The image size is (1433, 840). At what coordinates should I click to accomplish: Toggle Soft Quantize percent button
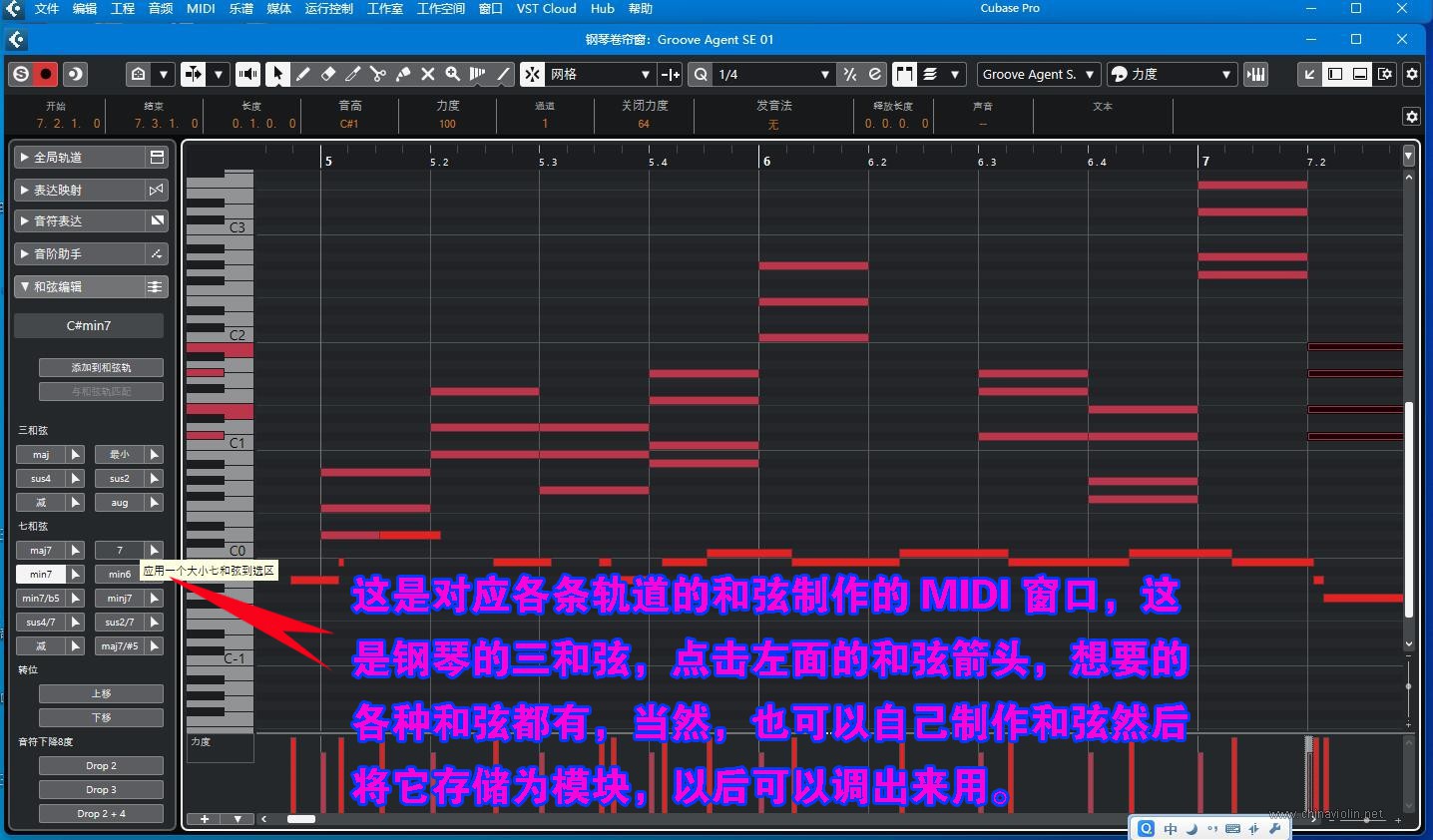pos(850,74)
